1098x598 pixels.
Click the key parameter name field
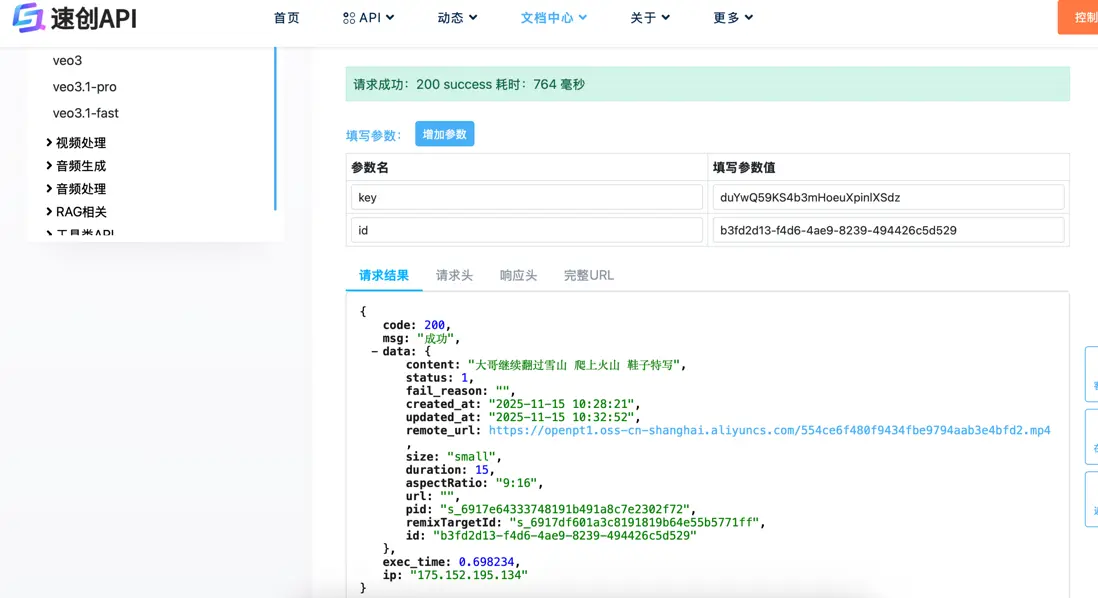point(527,197)
